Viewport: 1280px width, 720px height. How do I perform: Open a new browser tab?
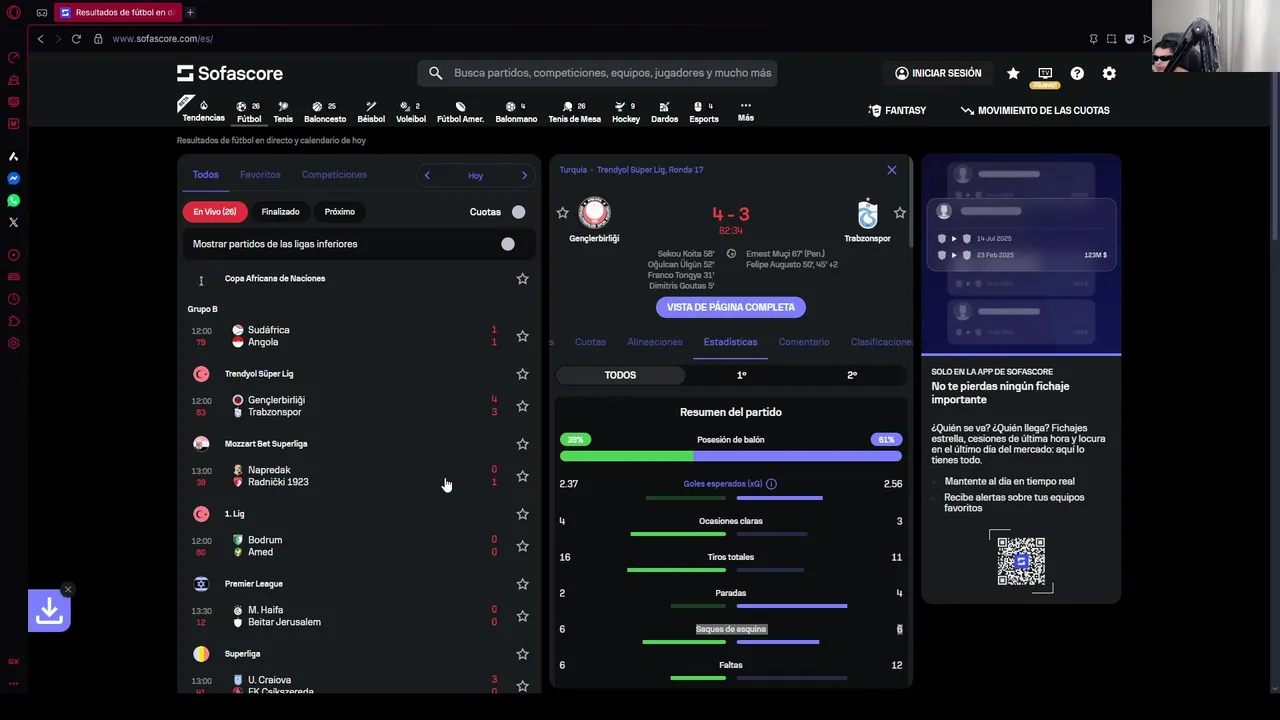190,13
